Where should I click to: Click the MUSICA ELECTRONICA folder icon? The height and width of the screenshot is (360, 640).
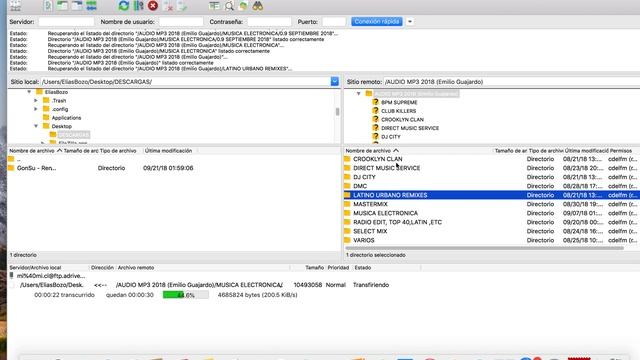[347, 213]
